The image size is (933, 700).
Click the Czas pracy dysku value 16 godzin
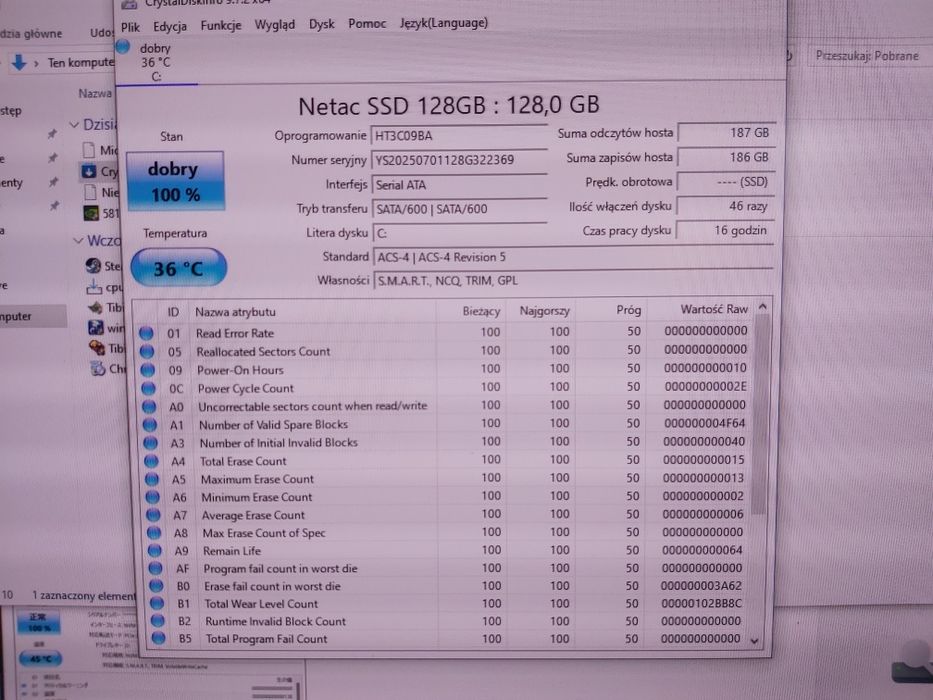pos(725,231)
